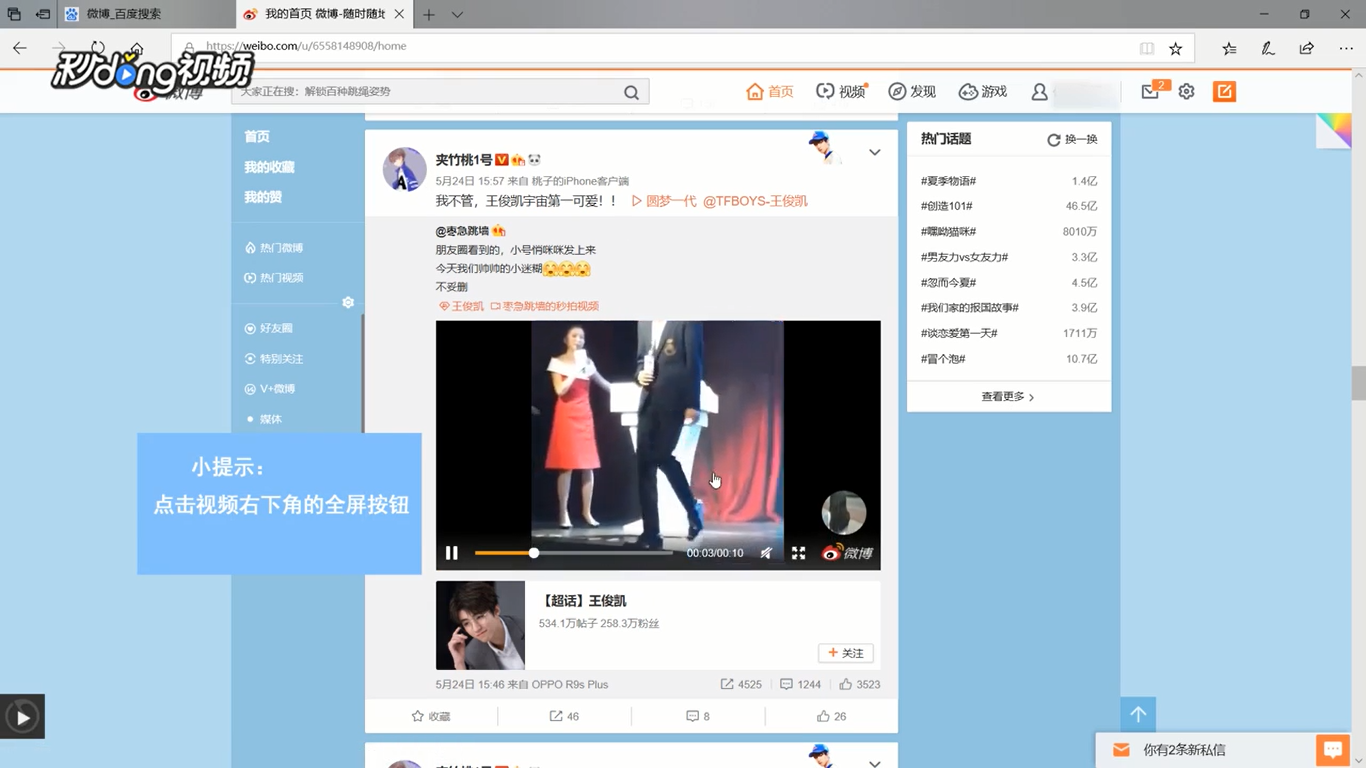This screenshot has height=768, width=1366.
Task: Open the Weibo 首页 home tab
Action: (770, 91)
